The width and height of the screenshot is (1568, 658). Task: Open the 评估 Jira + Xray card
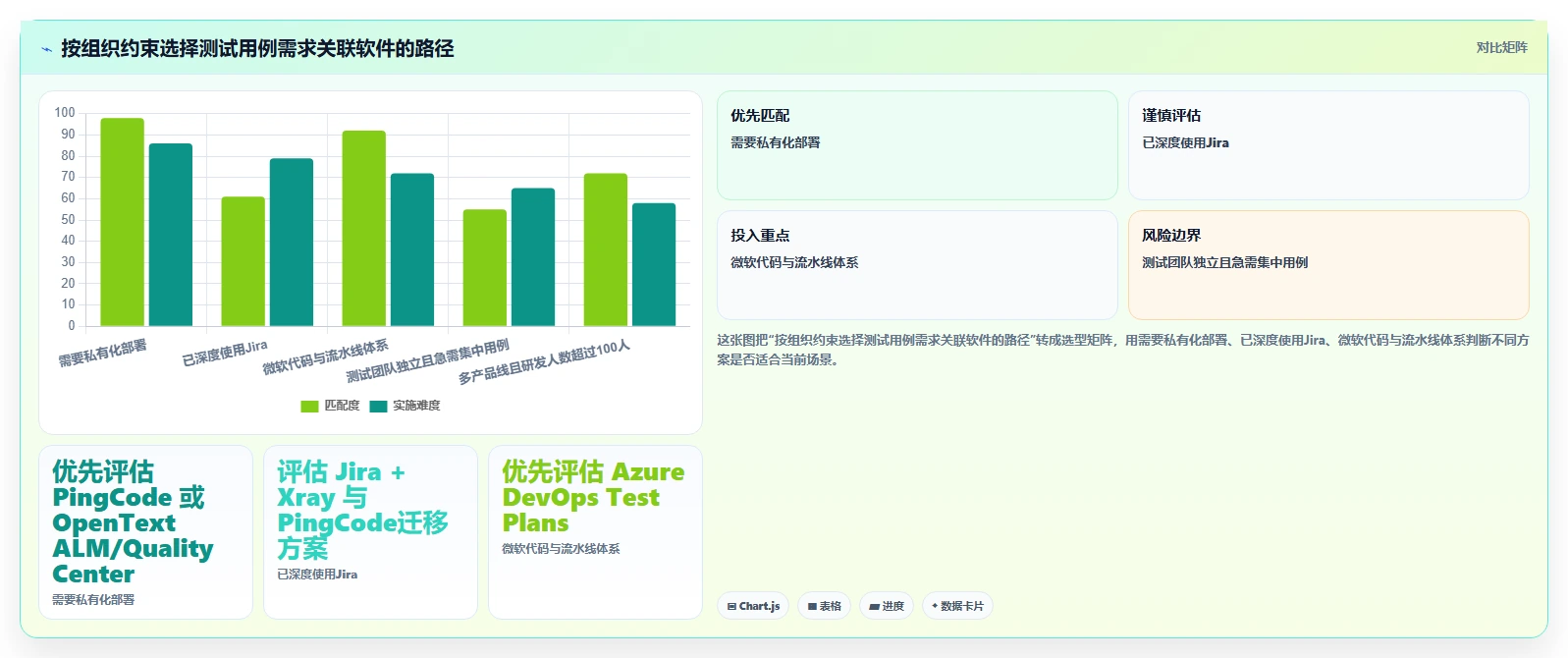370,532
